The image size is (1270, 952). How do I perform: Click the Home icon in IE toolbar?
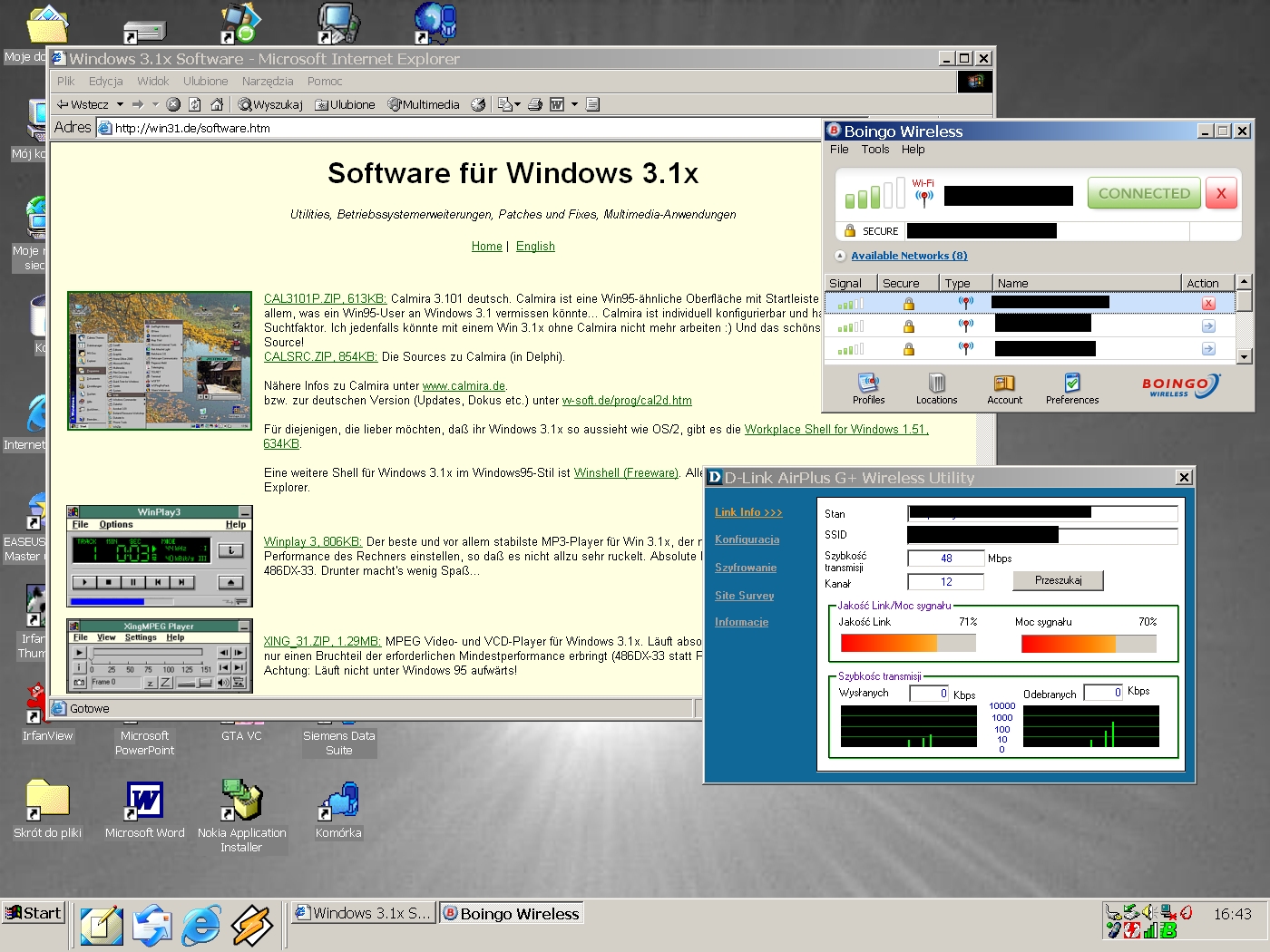click(x=217, y=104)
